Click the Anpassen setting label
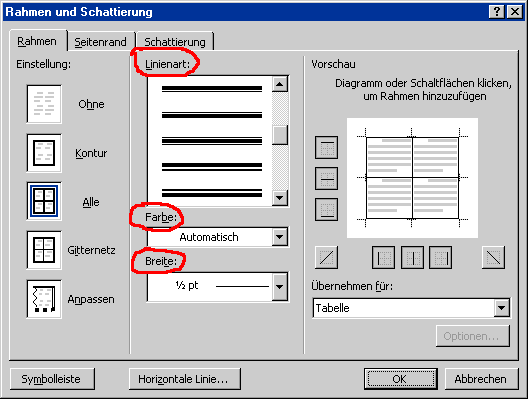Viewport: 528px width, 399px height. click(x=91, y=299)
